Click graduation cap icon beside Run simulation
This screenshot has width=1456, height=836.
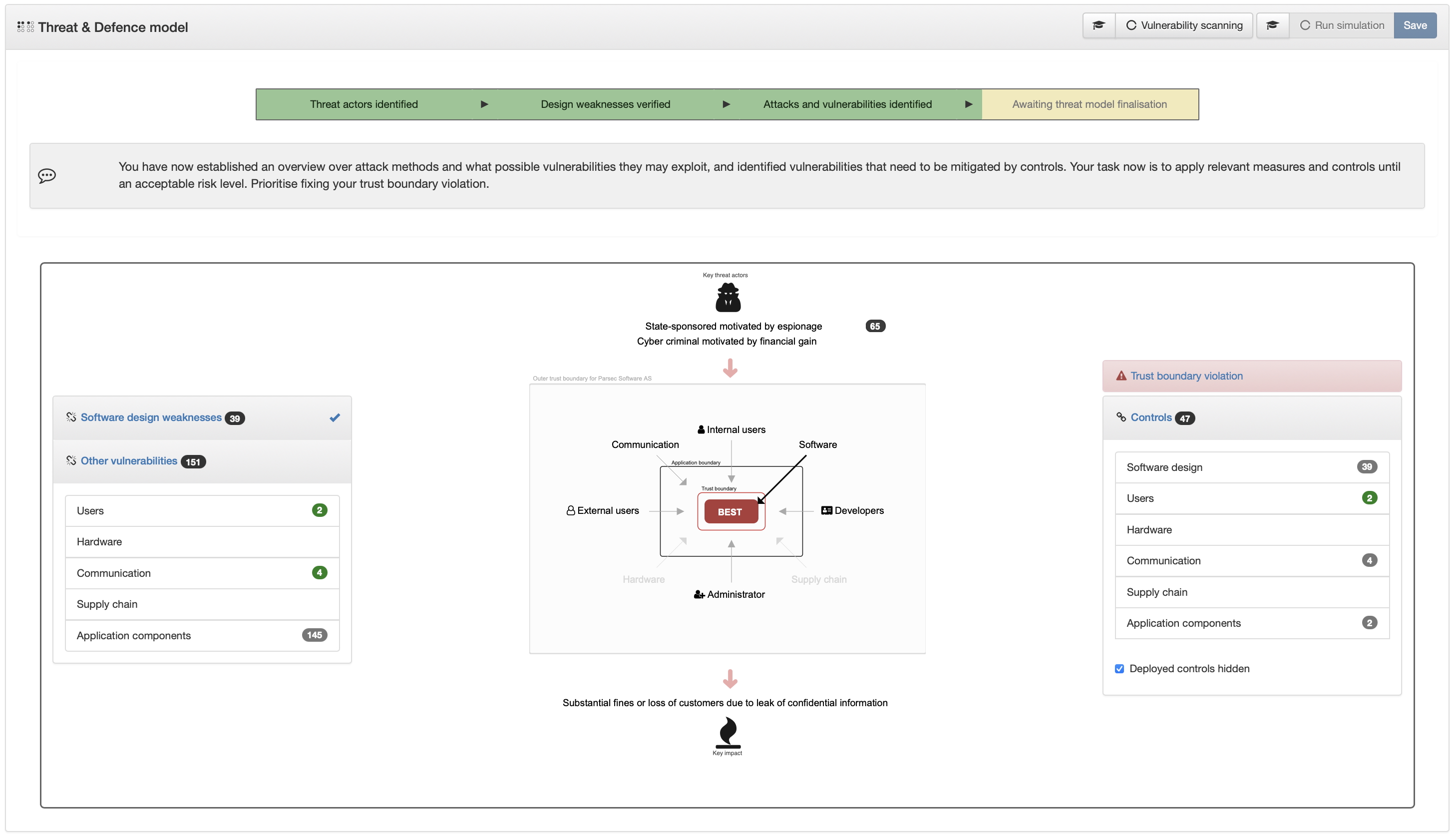click(x=1272, y=25)
